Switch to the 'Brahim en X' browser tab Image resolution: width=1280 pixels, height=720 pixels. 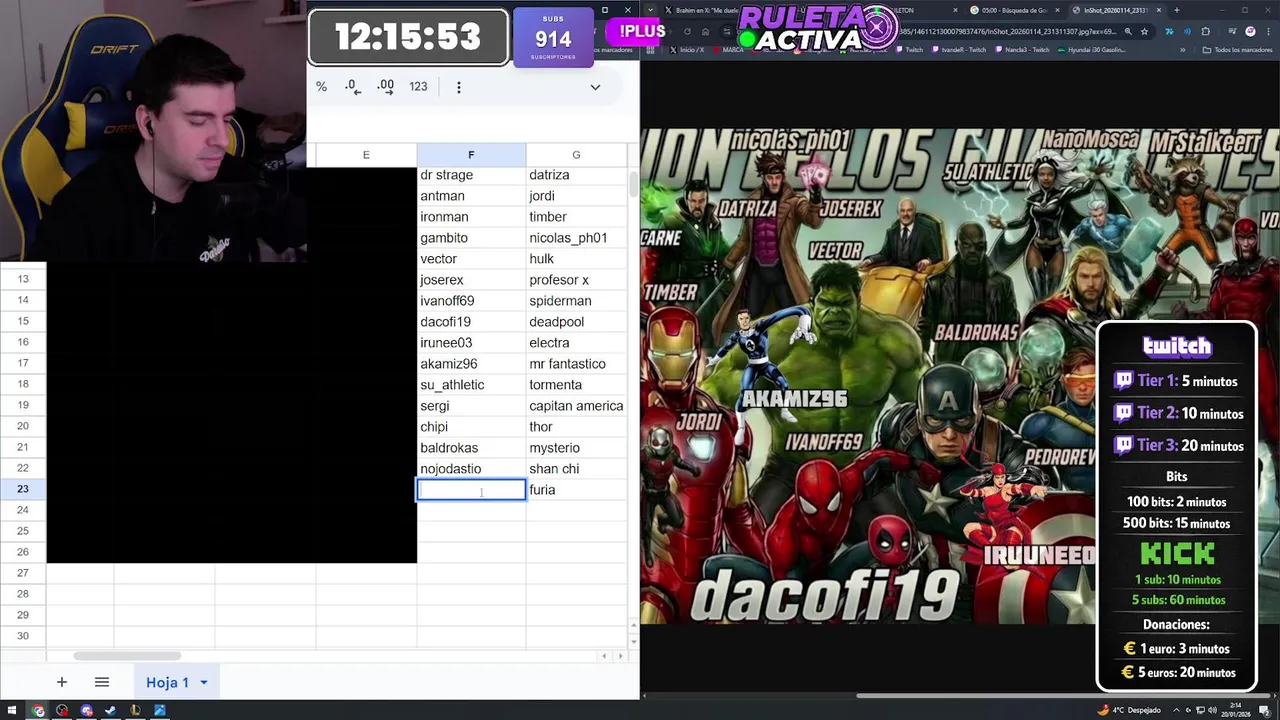700,10
